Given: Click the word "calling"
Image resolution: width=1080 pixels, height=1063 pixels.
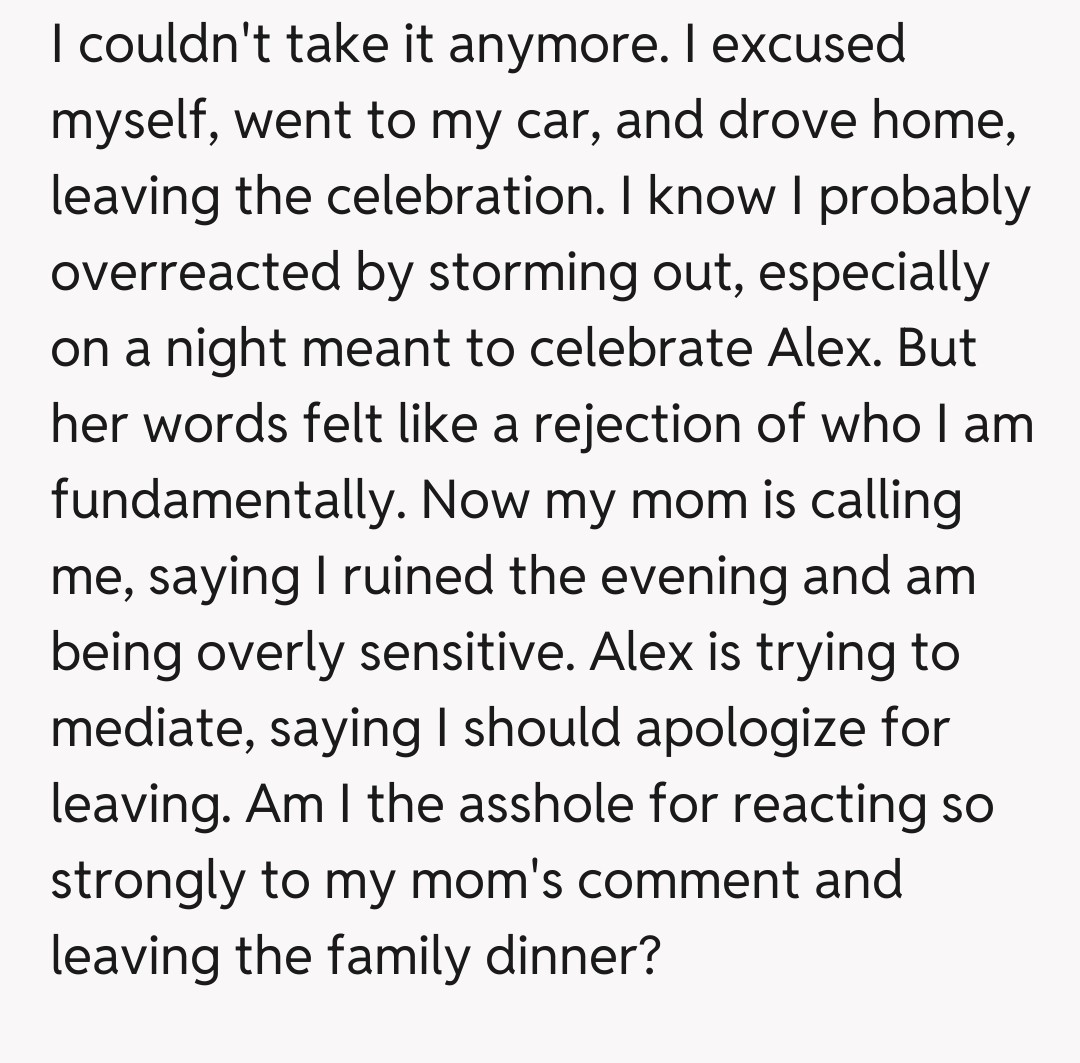Looking at the screenshot, I should tap(885, 501).
